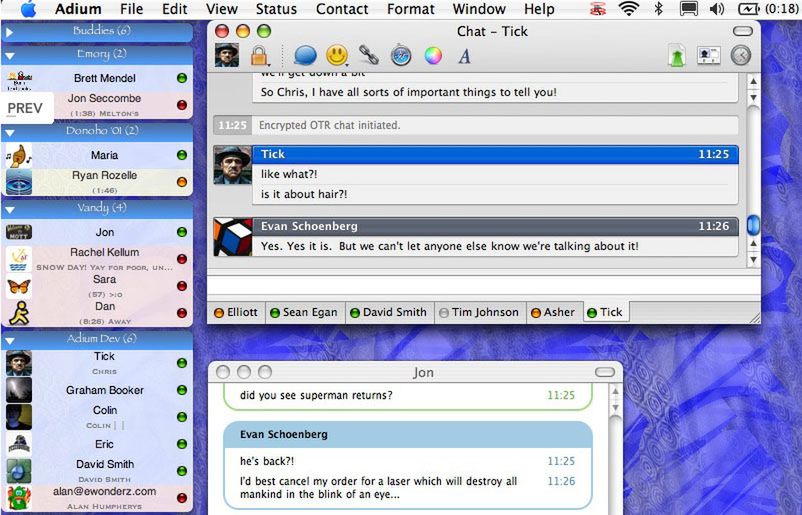Viewport: 802px width, 515px height.
Task: Click the chain link insert icon
Action: coord(369,55)
